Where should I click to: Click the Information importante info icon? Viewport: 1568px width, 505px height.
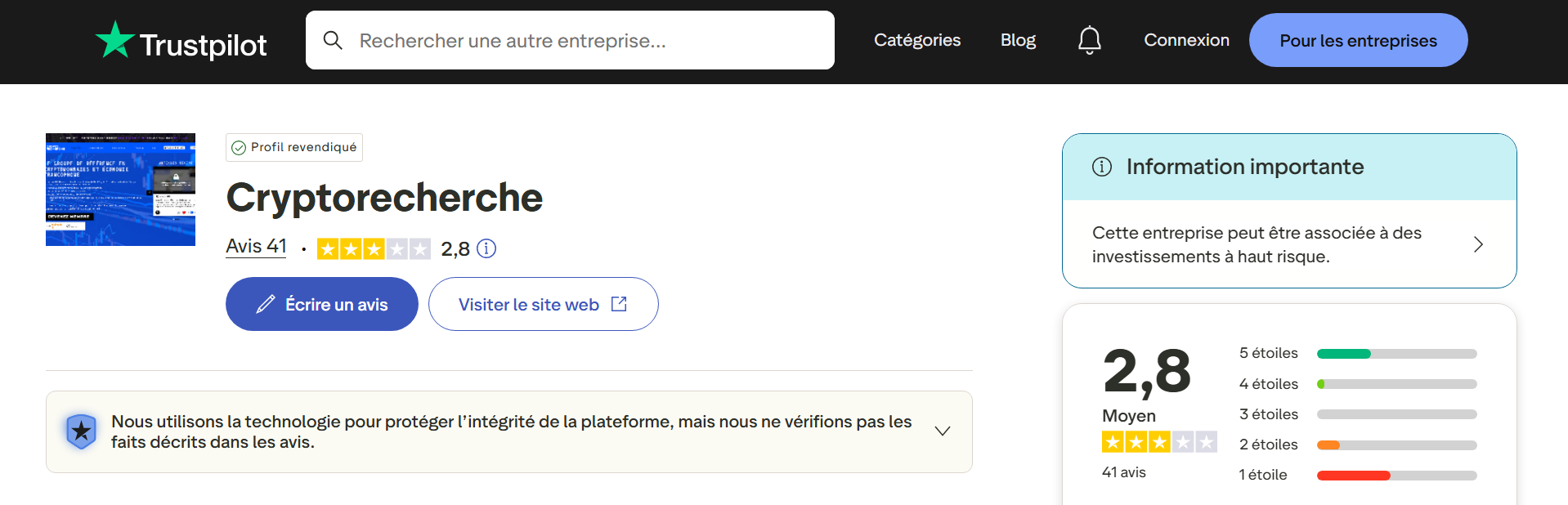(x=1102, y=167)
